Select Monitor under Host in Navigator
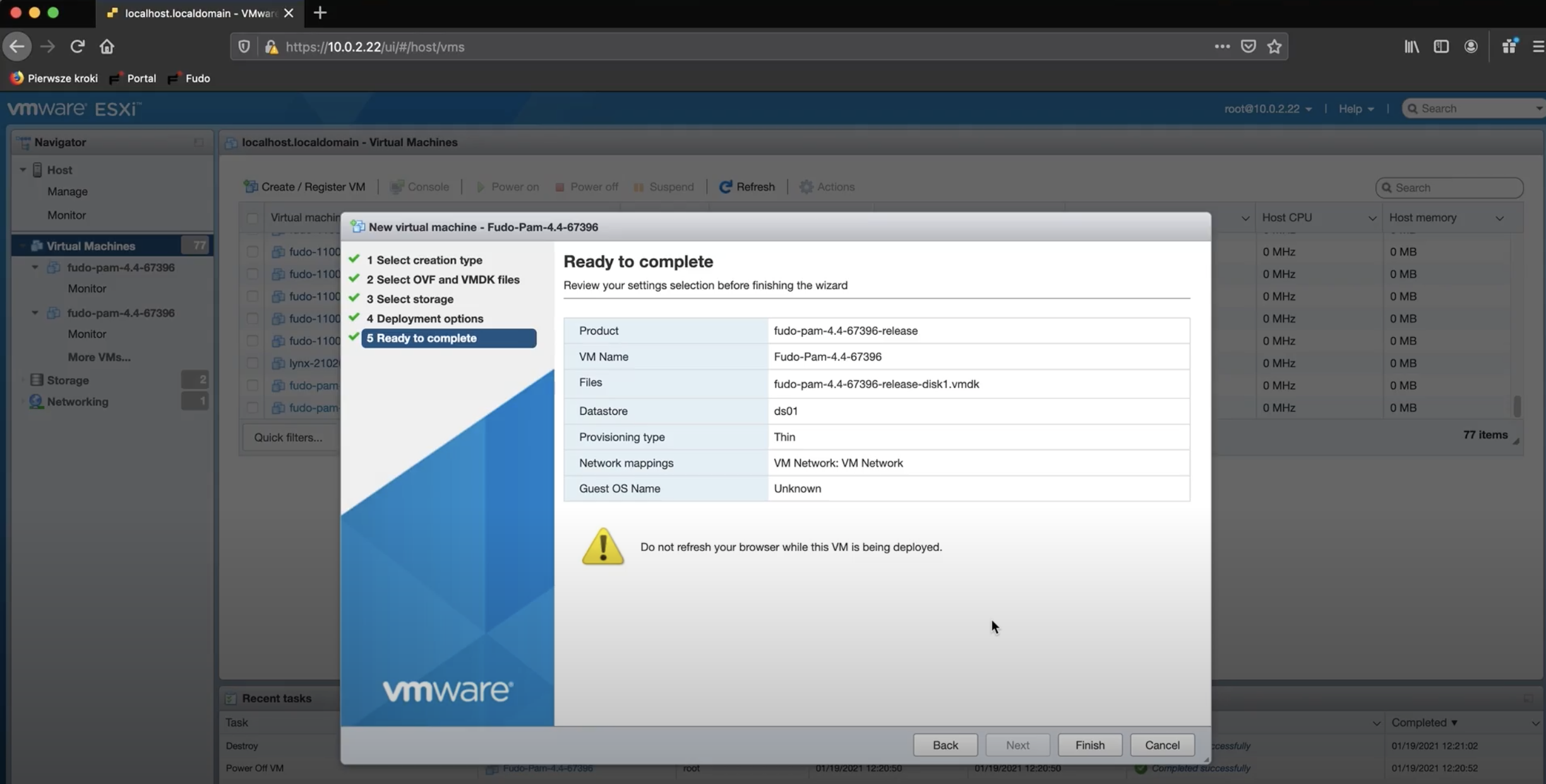 (66, 215)
